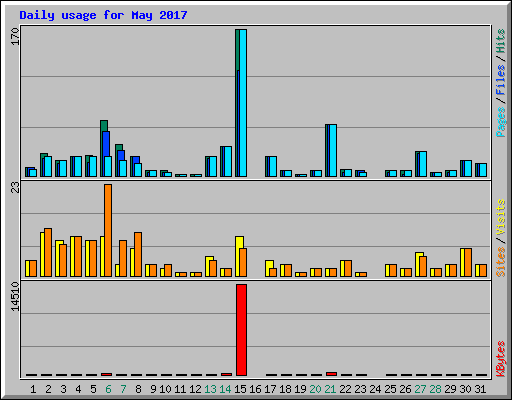512x400 pixels.
Task: Select day label 3 on the x-axis
Action: [x=63, y=389]
